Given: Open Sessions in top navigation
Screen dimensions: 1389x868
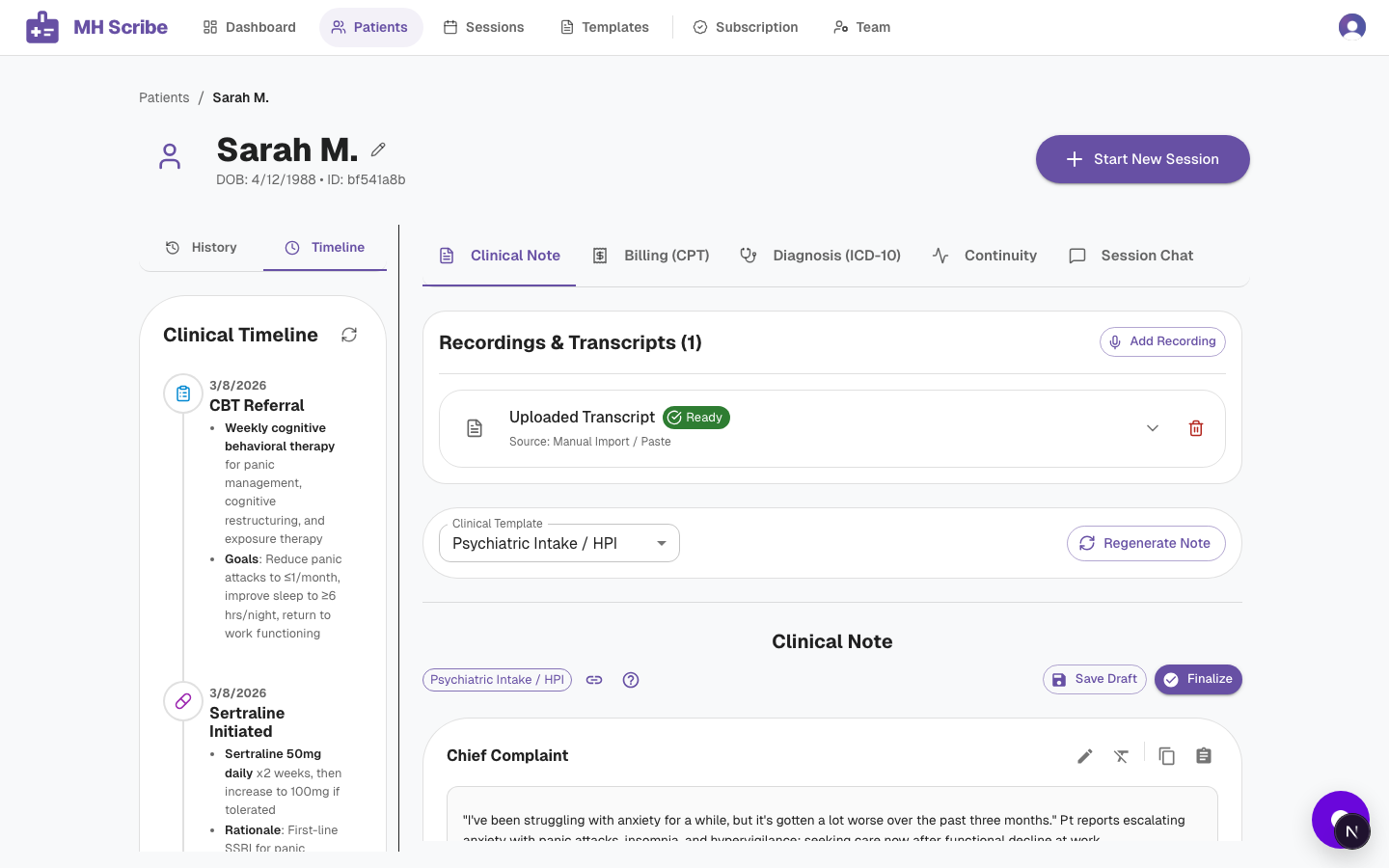Looking at the screenshot, I should click(x=484, y=27).
